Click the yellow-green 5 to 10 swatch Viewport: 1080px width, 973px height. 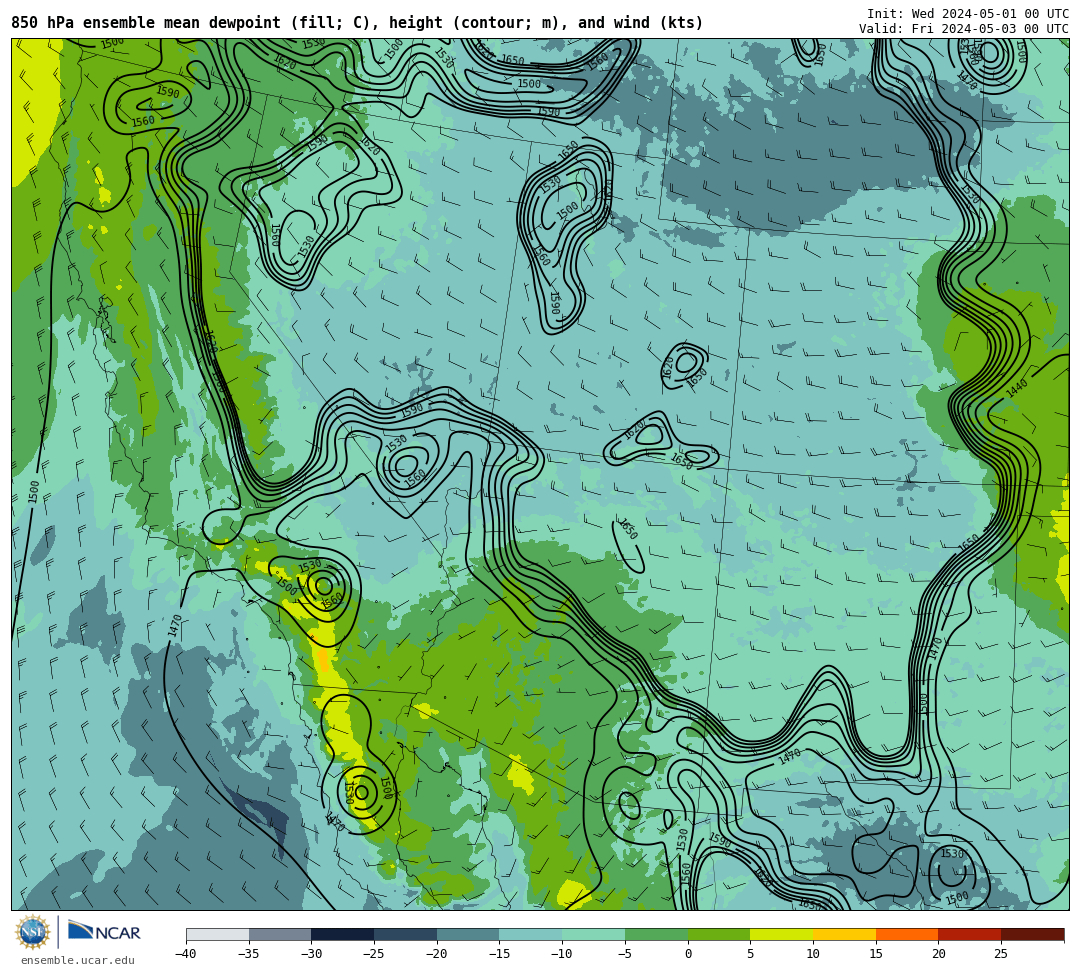(x=782, y=934)
